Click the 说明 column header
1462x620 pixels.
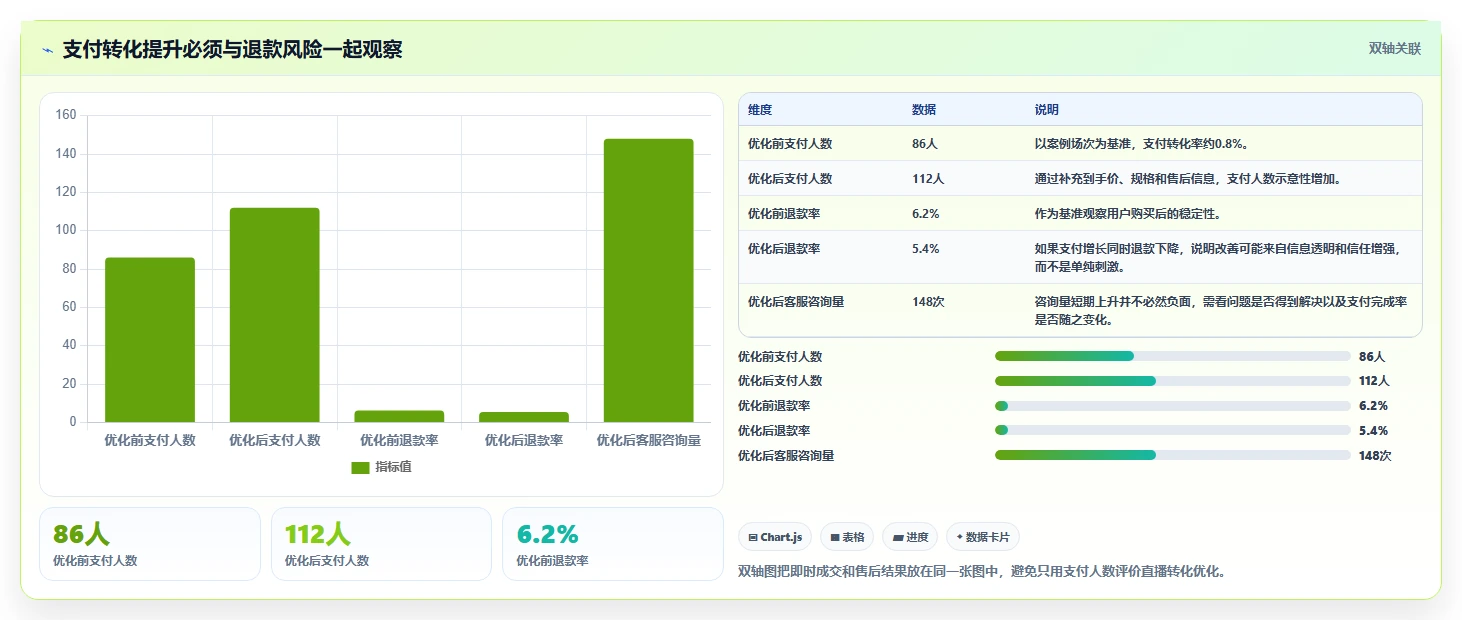pyautogui.click(x=1046, y=110)
